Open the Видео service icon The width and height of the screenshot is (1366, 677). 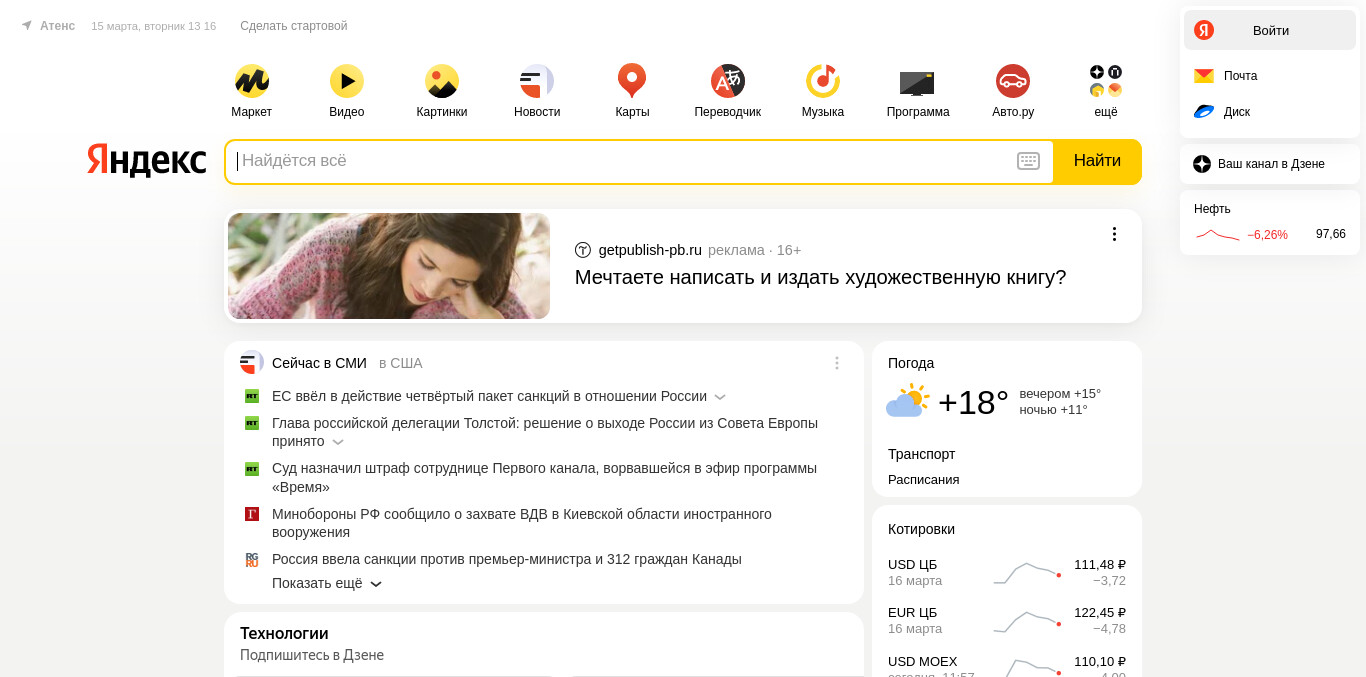pyautogui.click(x=347, y=81)
